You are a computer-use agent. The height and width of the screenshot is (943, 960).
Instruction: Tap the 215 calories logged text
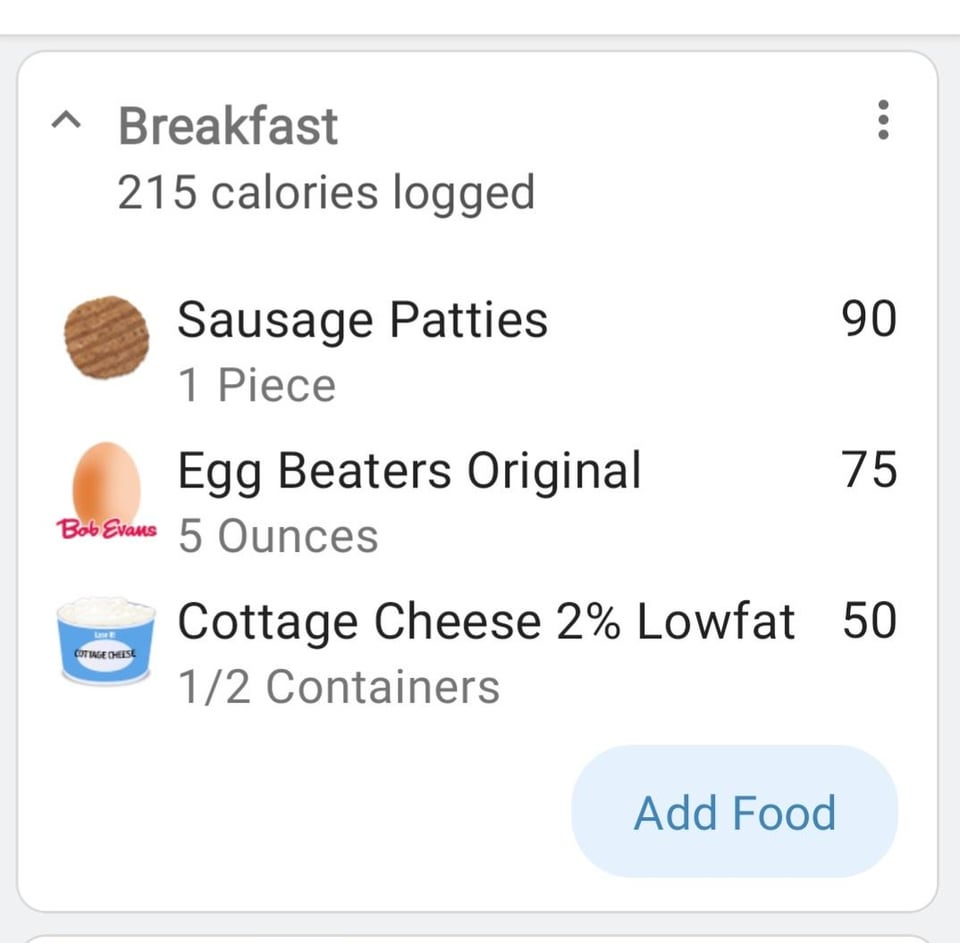(326, 193)
